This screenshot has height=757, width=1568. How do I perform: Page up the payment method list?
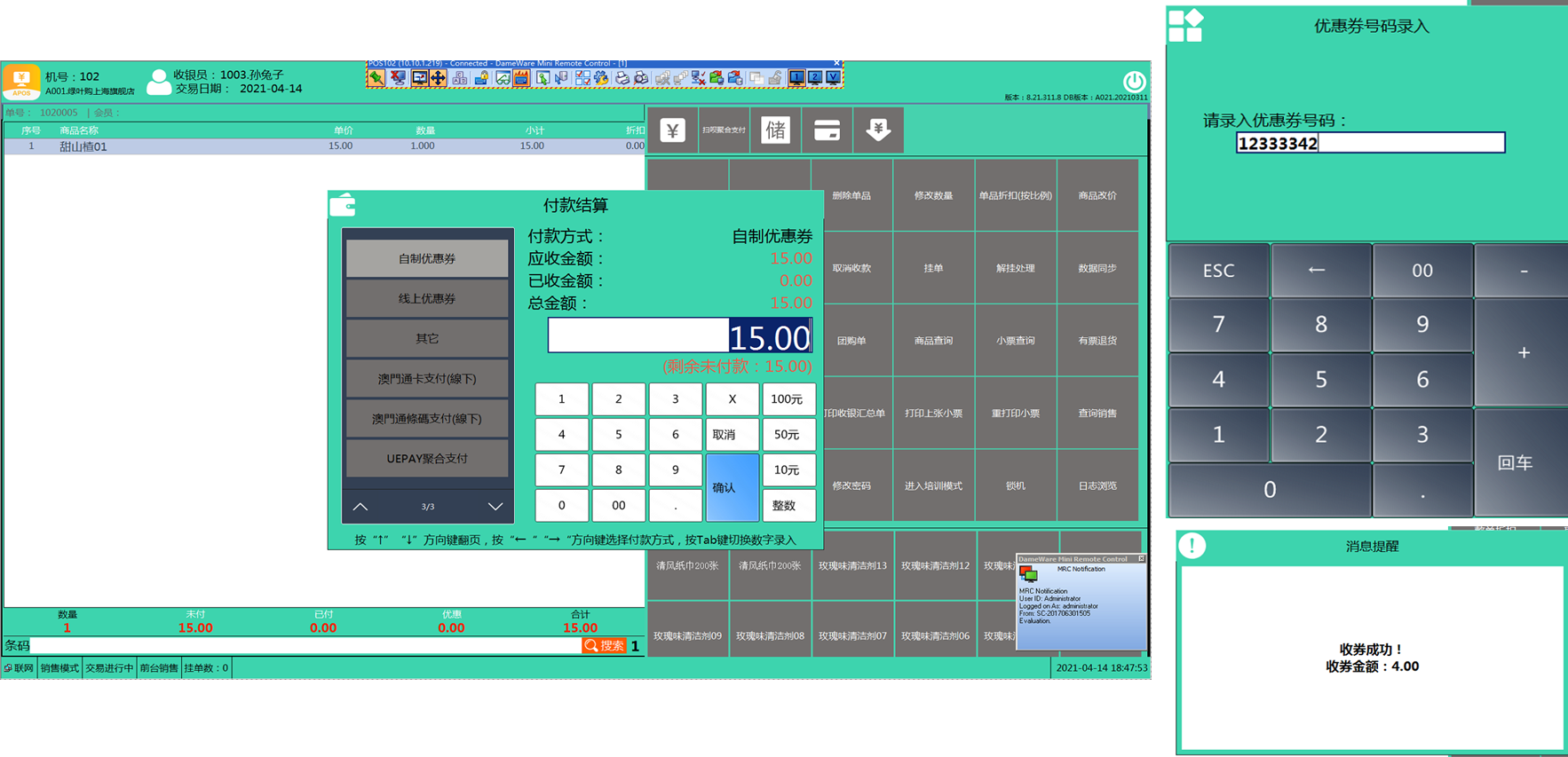pyautogui.click(x=360, y=507)
